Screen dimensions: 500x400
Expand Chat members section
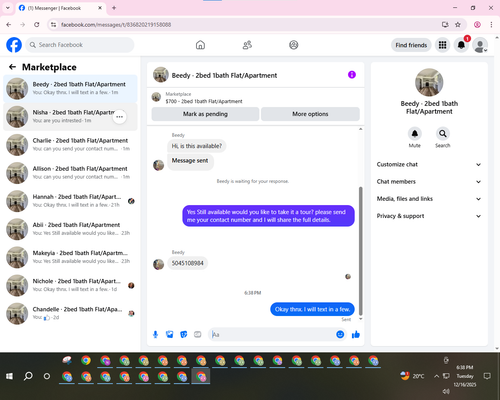coord(429,182)
